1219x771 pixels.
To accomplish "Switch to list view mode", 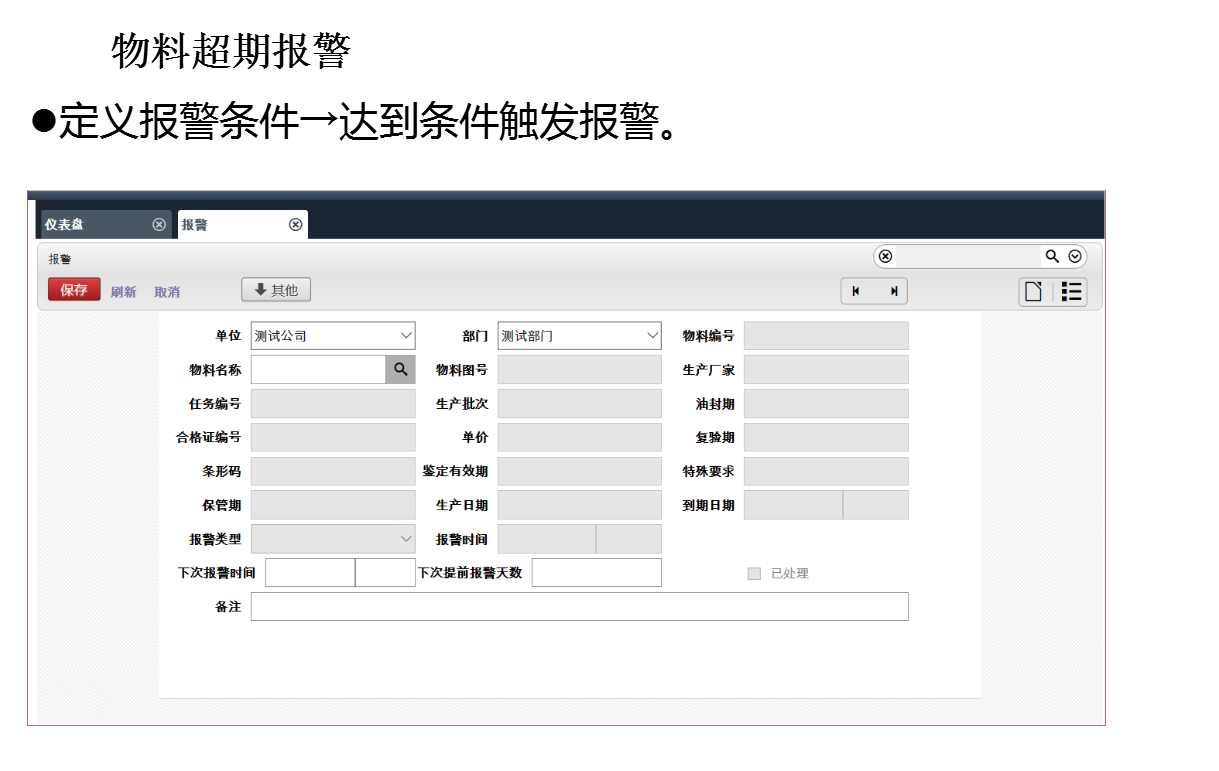I will (1071, 292).
